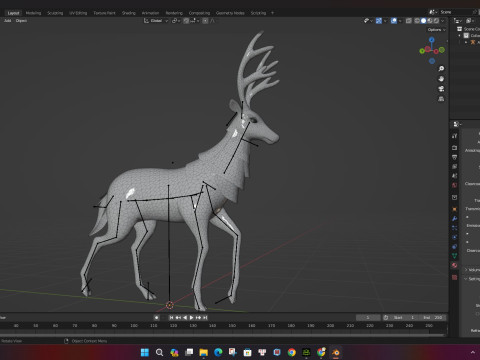Open the World properties tab
Viewport: 480px width, 360px height.
(454, 185)
